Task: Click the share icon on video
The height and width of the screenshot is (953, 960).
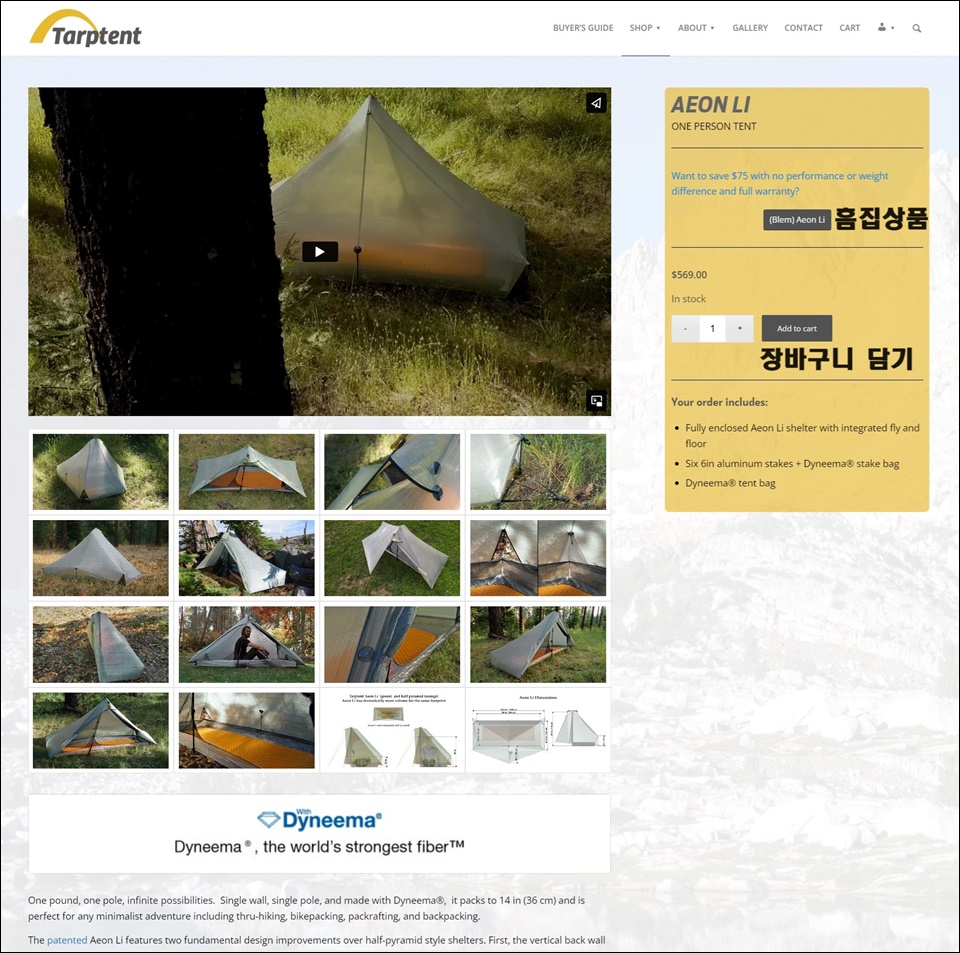Action: pyautogui.click(x=596, y=103)
